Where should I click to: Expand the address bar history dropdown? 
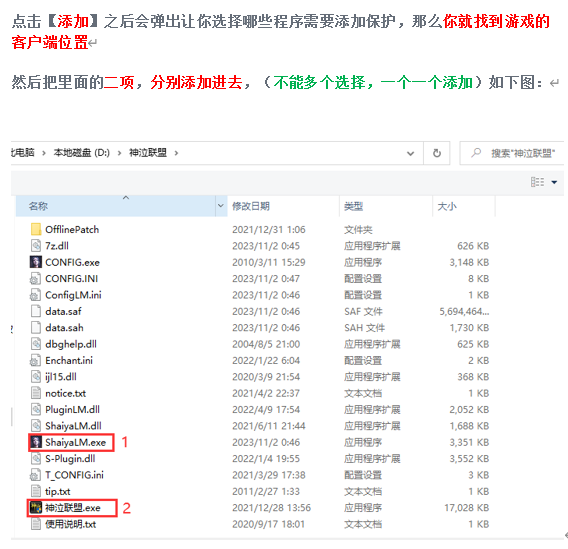click(x=410, y=154)
